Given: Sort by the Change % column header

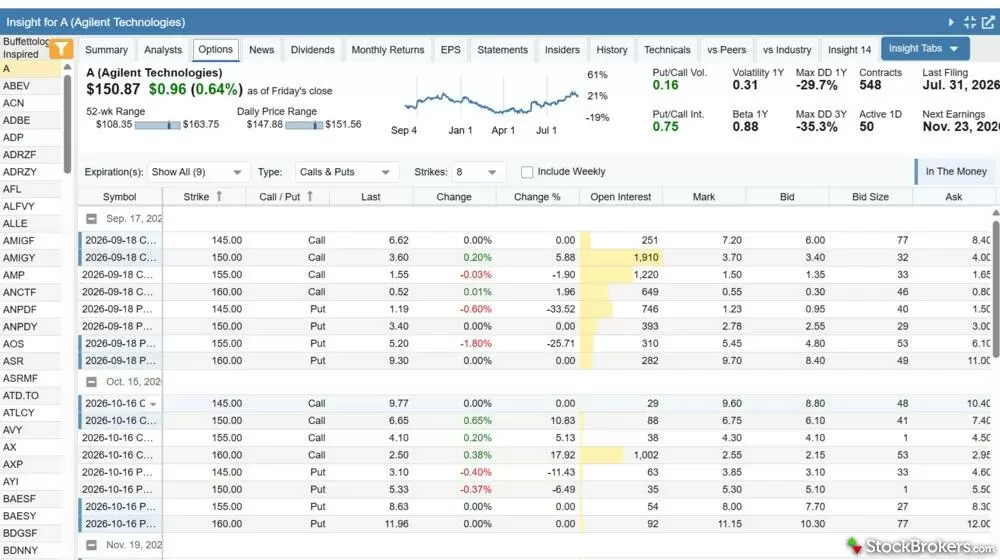Looking at the screenshot, I should pos(537,197).
